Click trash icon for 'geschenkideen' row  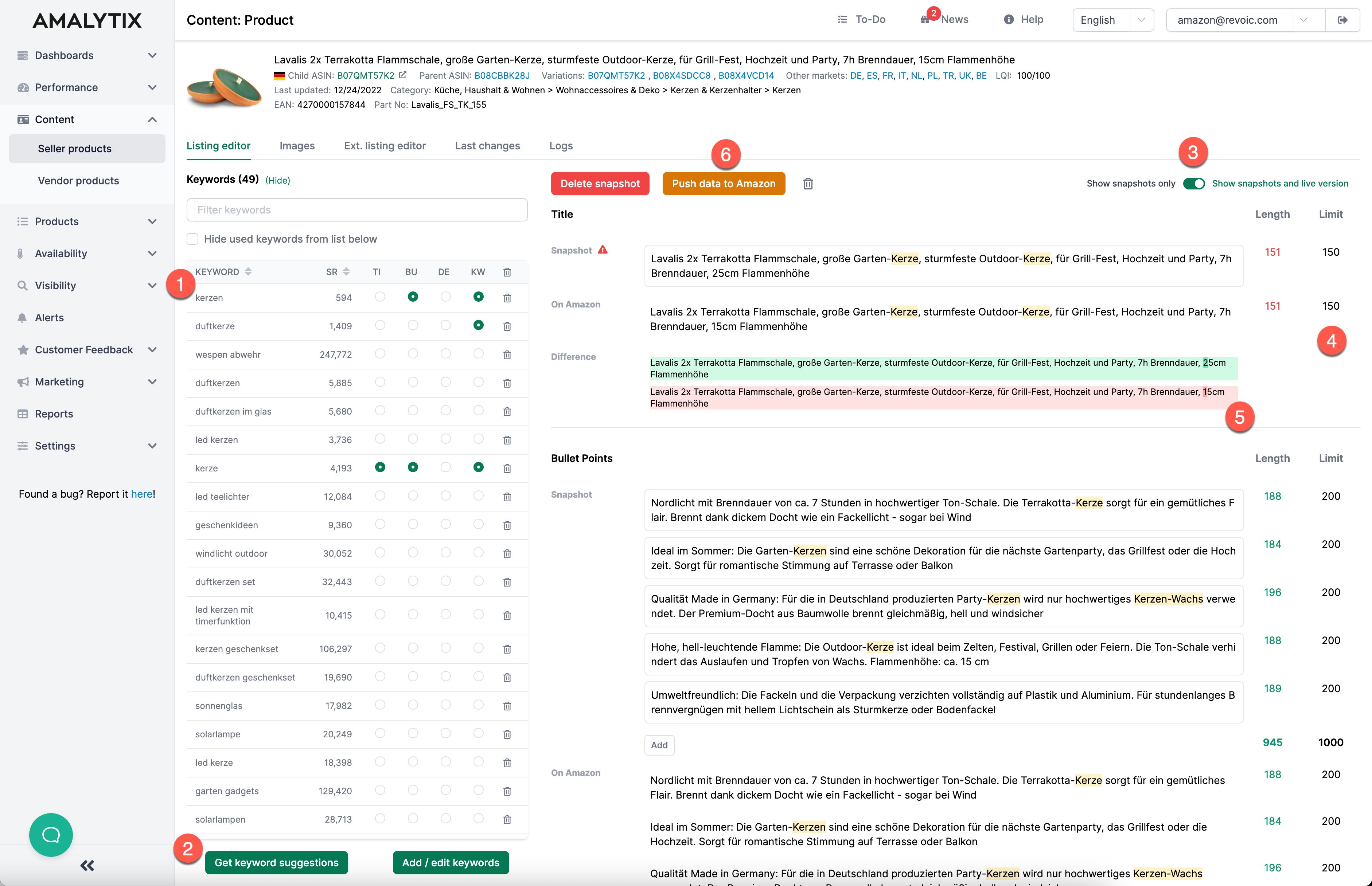pos(507,525)
